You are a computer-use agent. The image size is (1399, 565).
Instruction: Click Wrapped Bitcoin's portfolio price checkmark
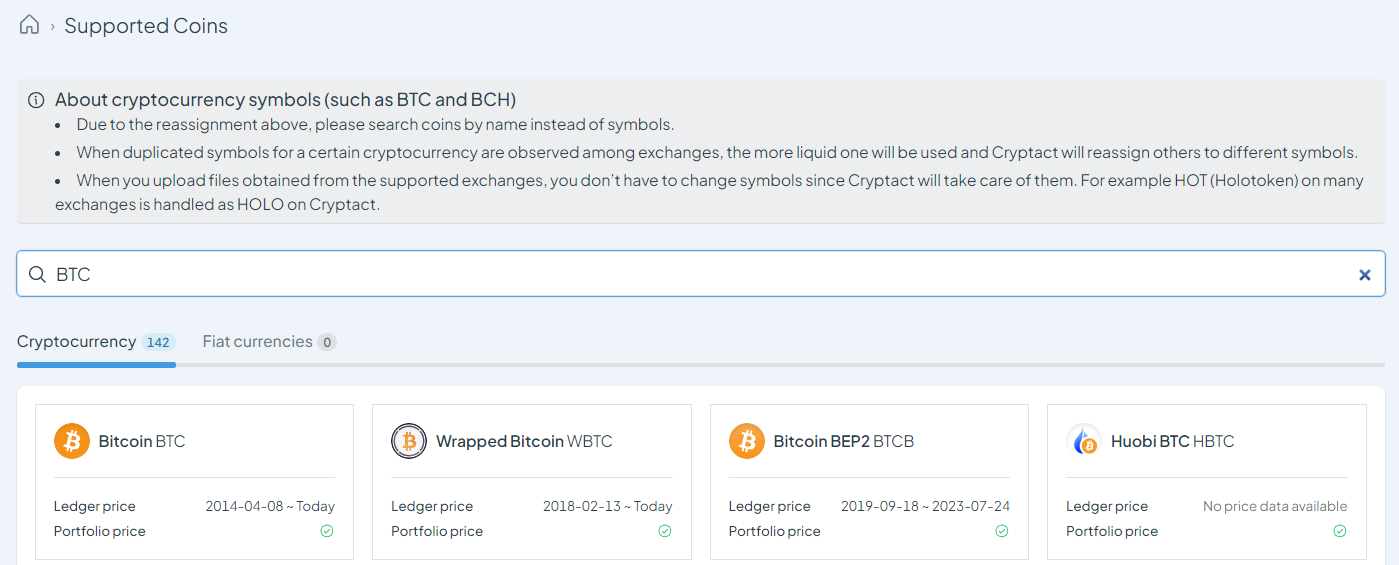pyautogui.click(x=665, y=531)
